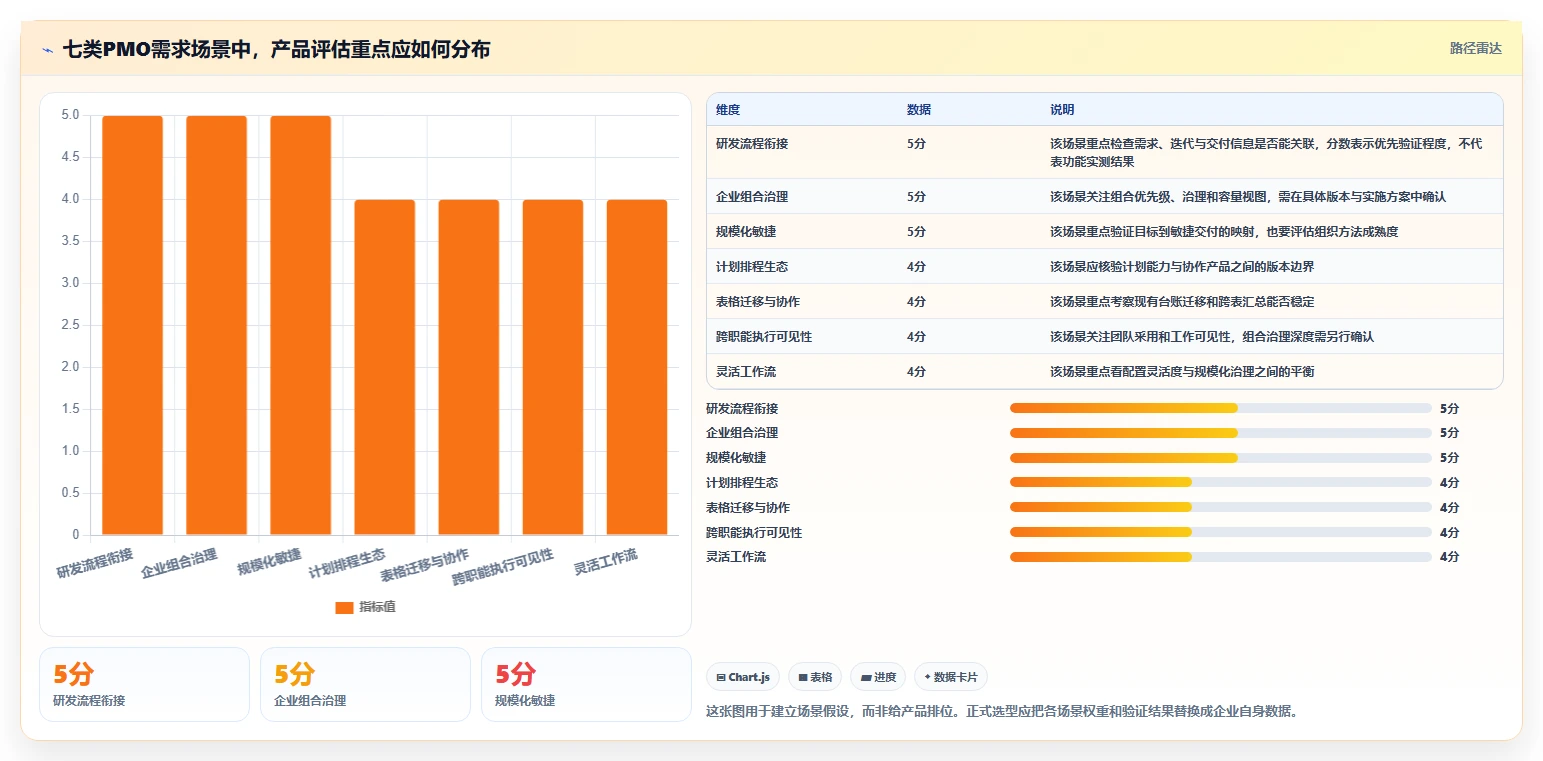The height and width of the screenshot is (761, 1543).
Task: Click the 计划排程生态 bar in chart
Action: [385, 367]
